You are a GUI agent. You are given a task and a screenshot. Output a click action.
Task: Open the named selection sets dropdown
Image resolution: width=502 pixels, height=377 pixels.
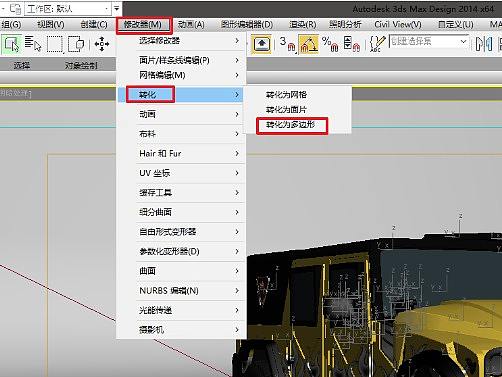coord(429,42)
